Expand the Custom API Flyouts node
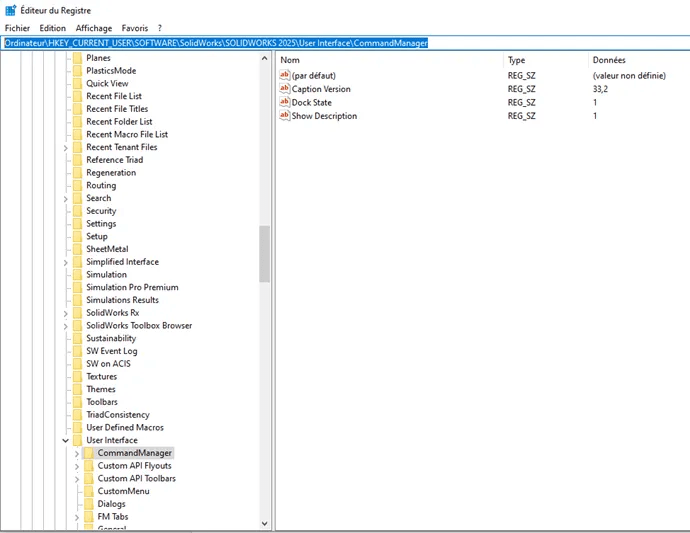This screenshot has height=533, width=690. click(77, 466)
